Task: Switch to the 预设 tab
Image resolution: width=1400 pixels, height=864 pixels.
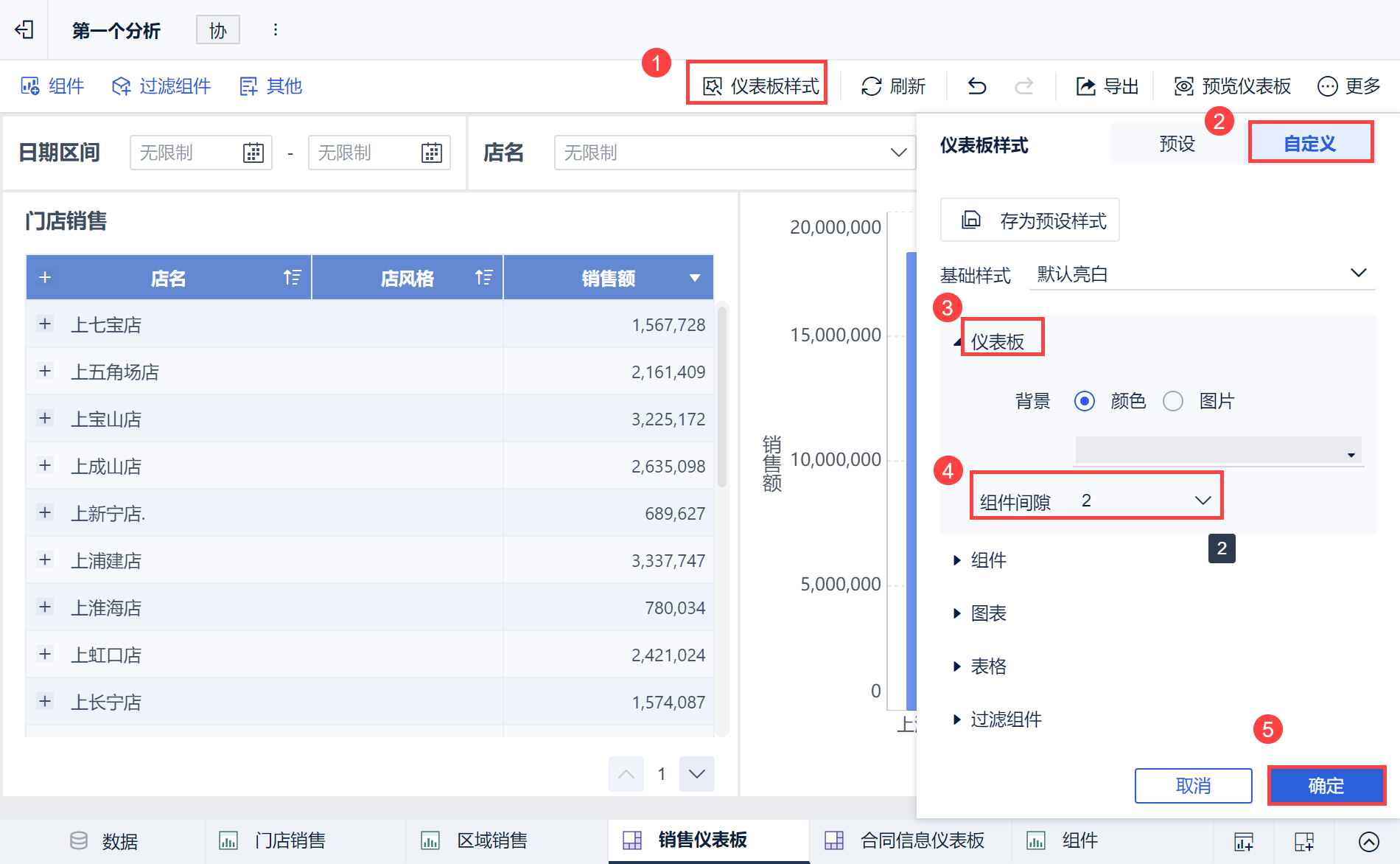Action: pos(1177,144)
